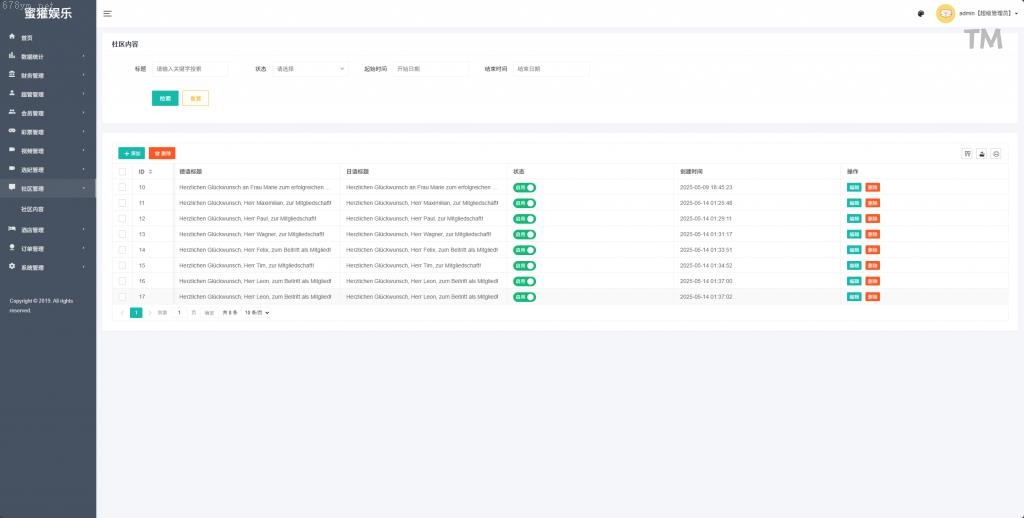Click the print icon above table

coord(996,153)
